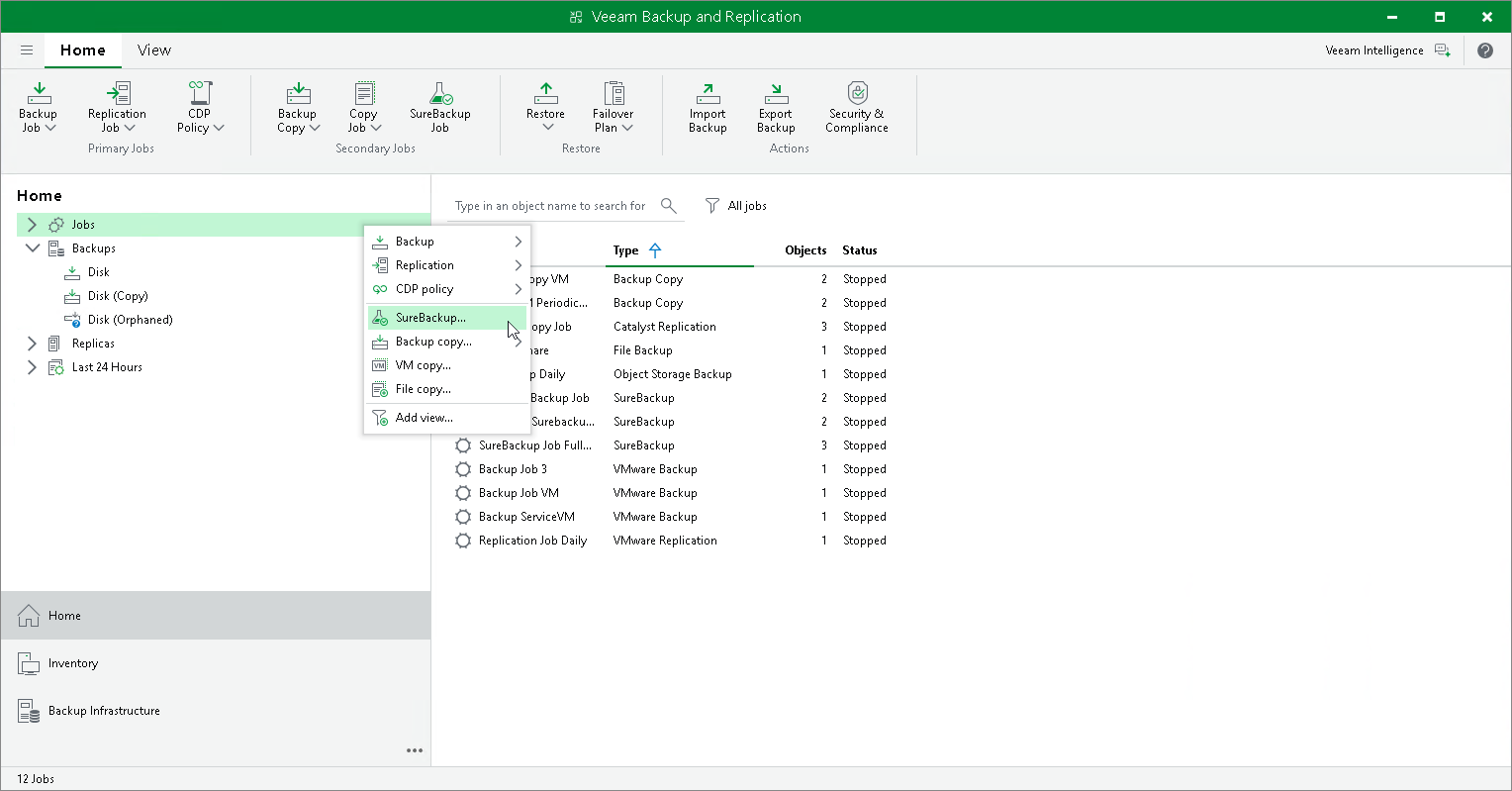Choose Replication in the context menu
1512x791 pixels.
[447, 265]
